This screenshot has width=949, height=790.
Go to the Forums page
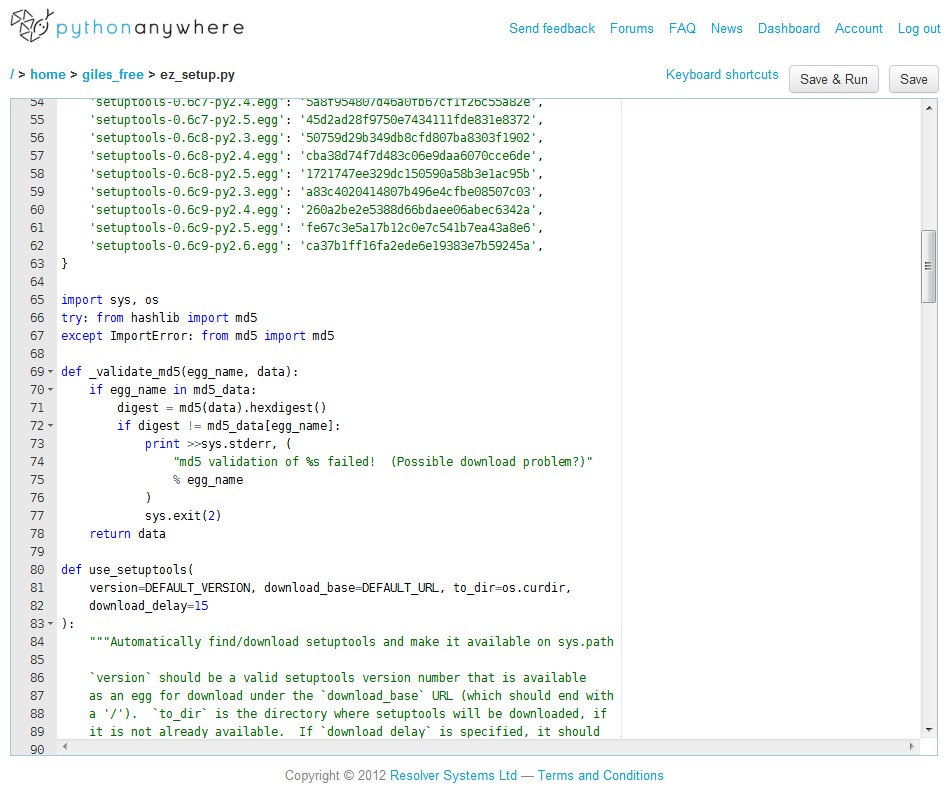tap(631, 28)
